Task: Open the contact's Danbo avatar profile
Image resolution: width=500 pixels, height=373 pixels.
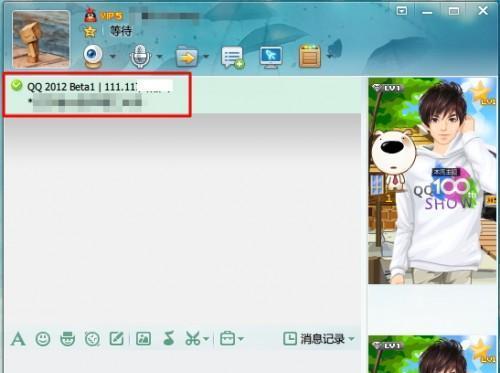Action: [41, 39]
